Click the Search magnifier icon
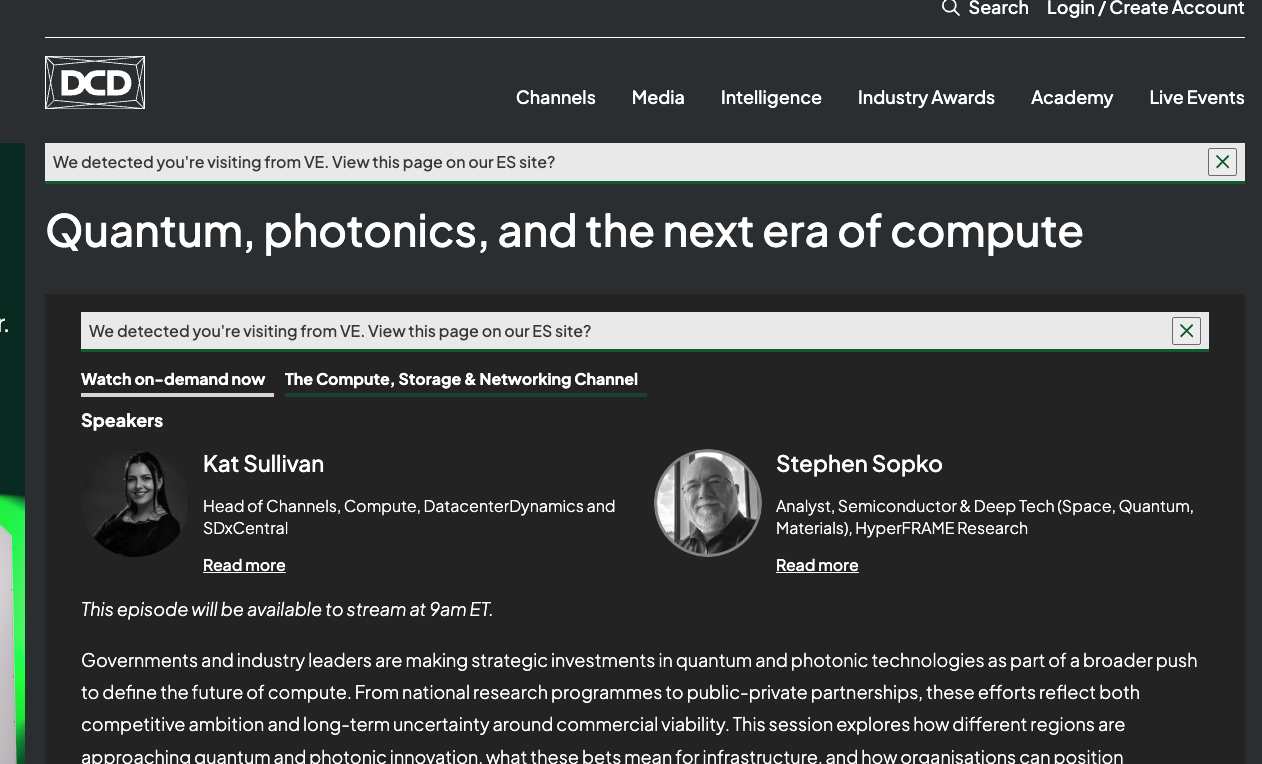 coord(951,8)
